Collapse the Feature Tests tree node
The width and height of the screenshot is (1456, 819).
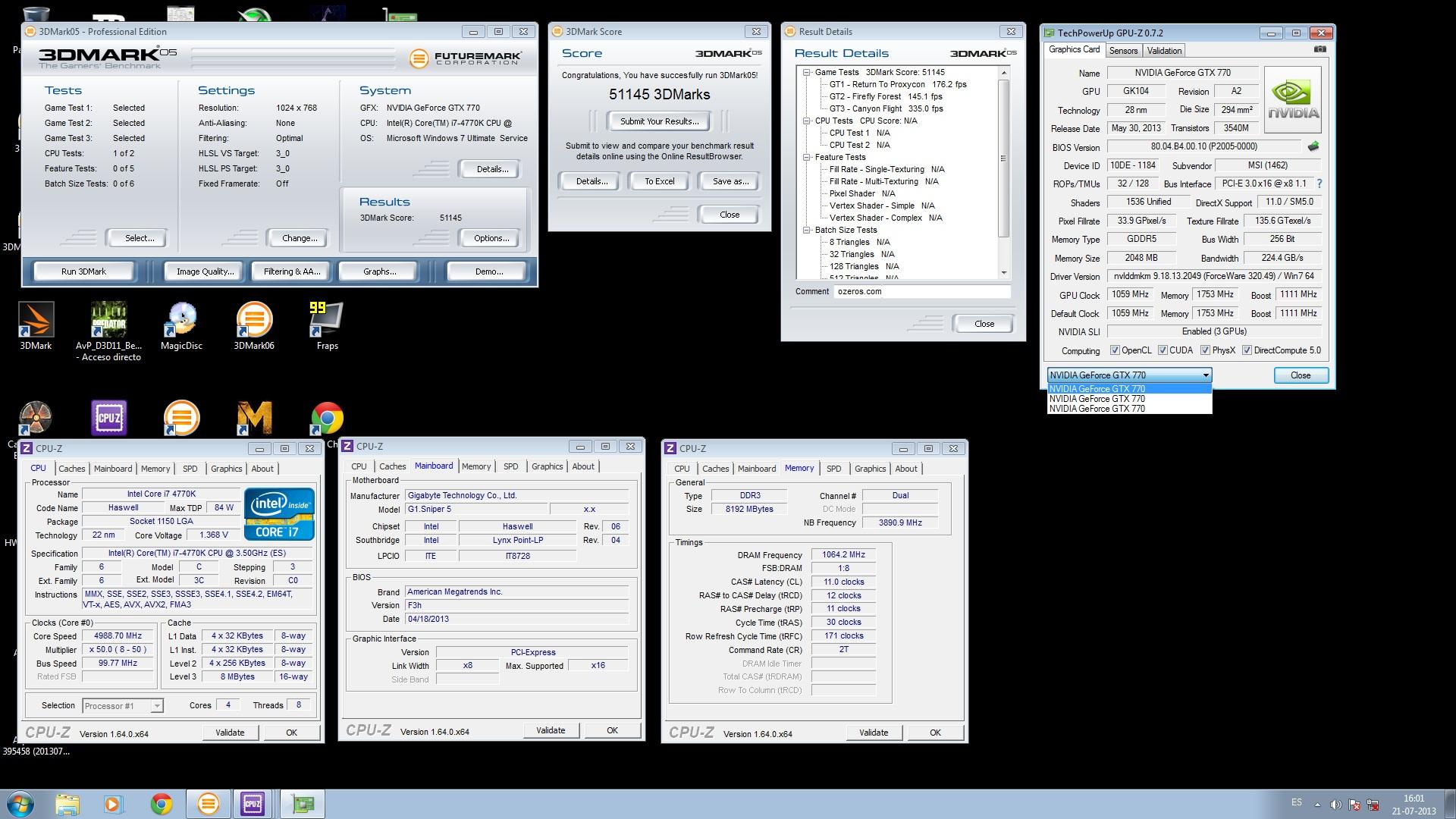tap(807, 158)
